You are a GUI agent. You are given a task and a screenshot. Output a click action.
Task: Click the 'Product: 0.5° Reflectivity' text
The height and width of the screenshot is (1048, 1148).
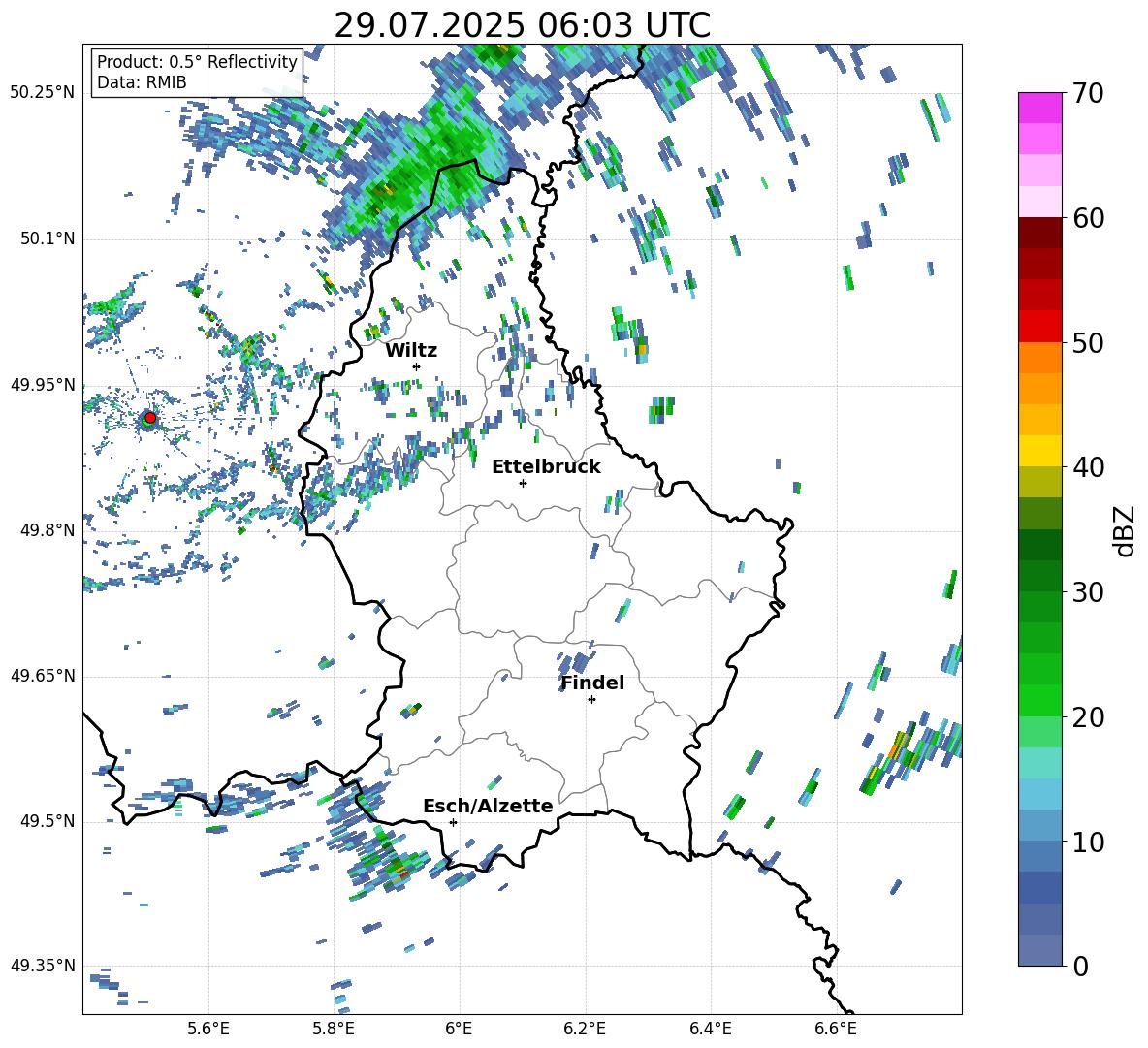point(197,61)
